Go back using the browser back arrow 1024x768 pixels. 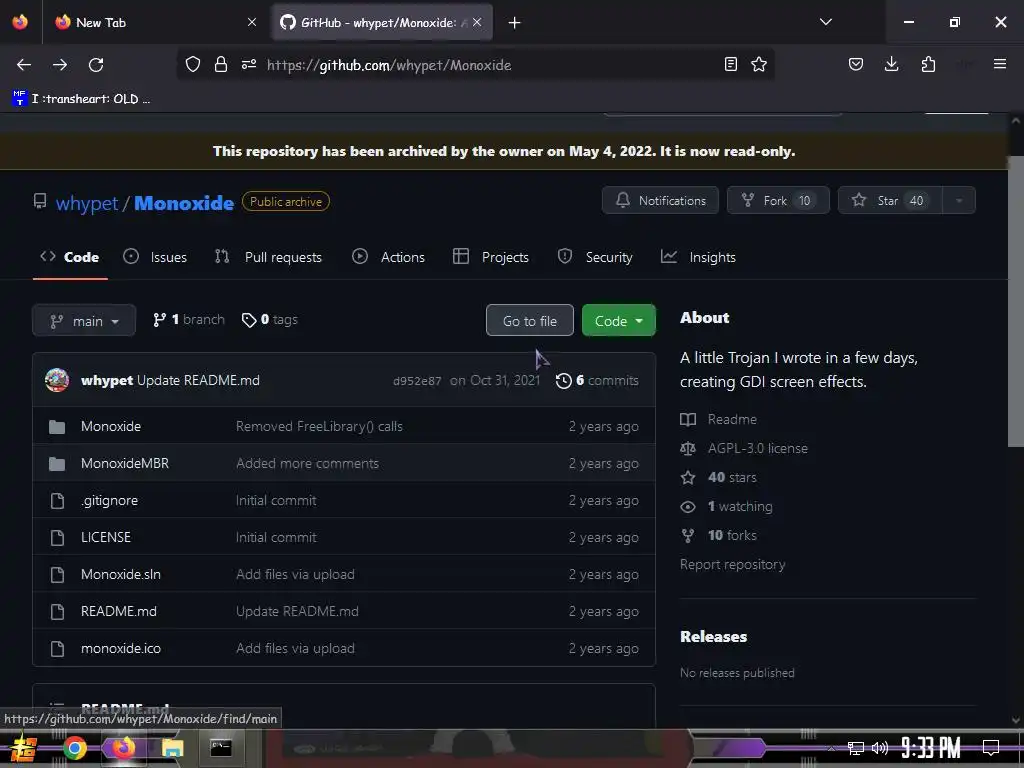point(24,65)
